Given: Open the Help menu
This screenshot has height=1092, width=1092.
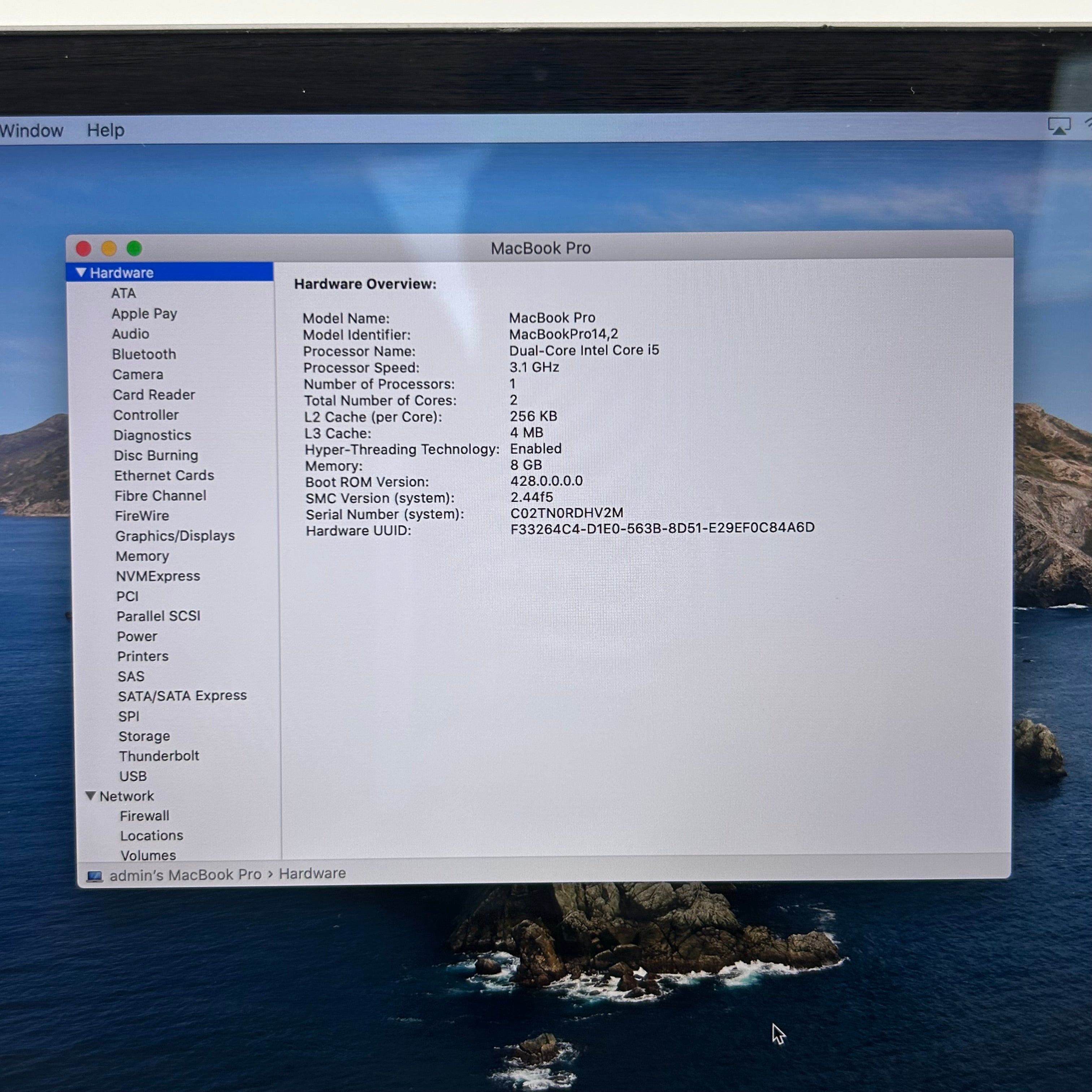Looking at the screenshot, I should tap(105, 130).
